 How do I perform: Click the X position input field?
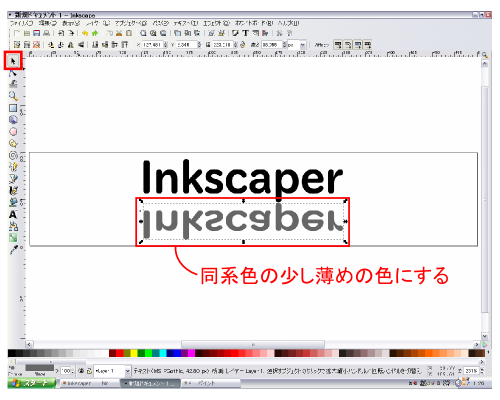pos(152,45)
